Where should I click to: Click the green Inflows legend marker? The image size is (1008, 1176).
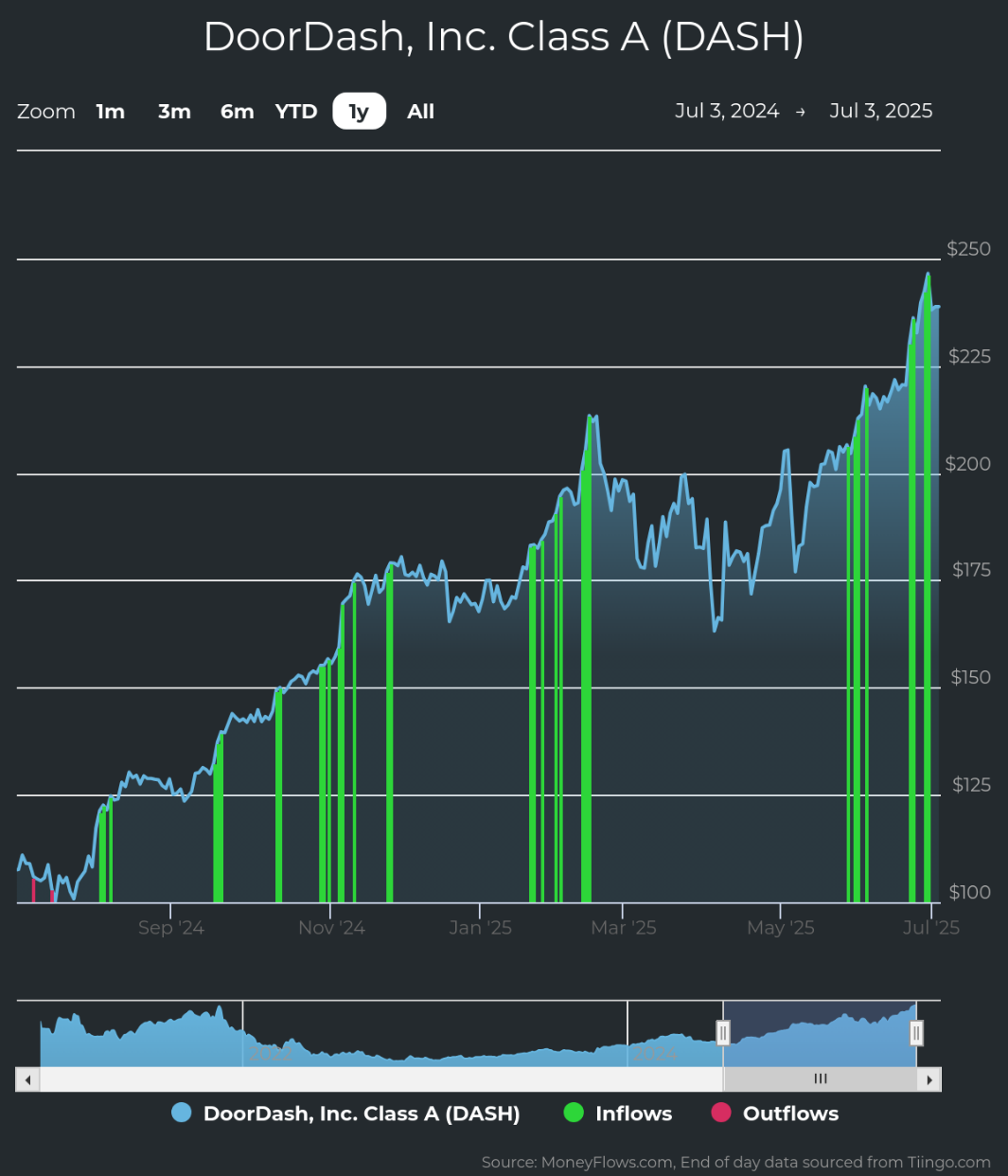coord(574,1114)
